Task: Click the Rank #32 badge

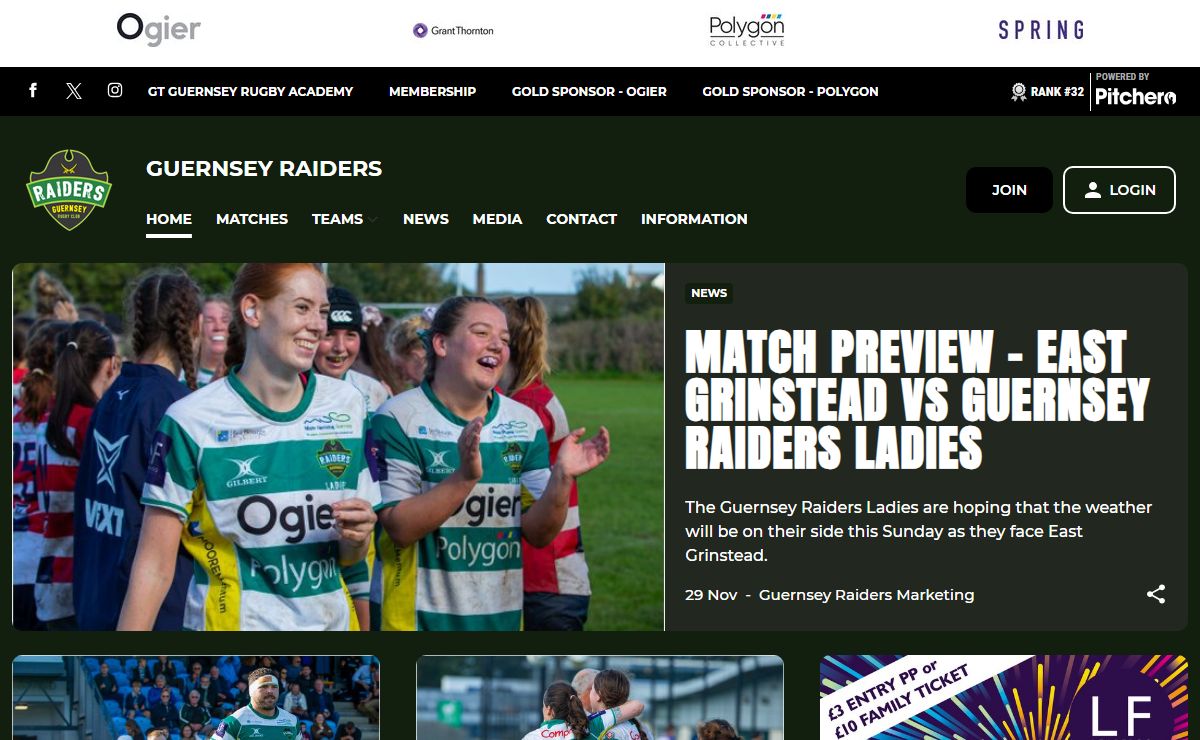Action: click(1047, 91)
